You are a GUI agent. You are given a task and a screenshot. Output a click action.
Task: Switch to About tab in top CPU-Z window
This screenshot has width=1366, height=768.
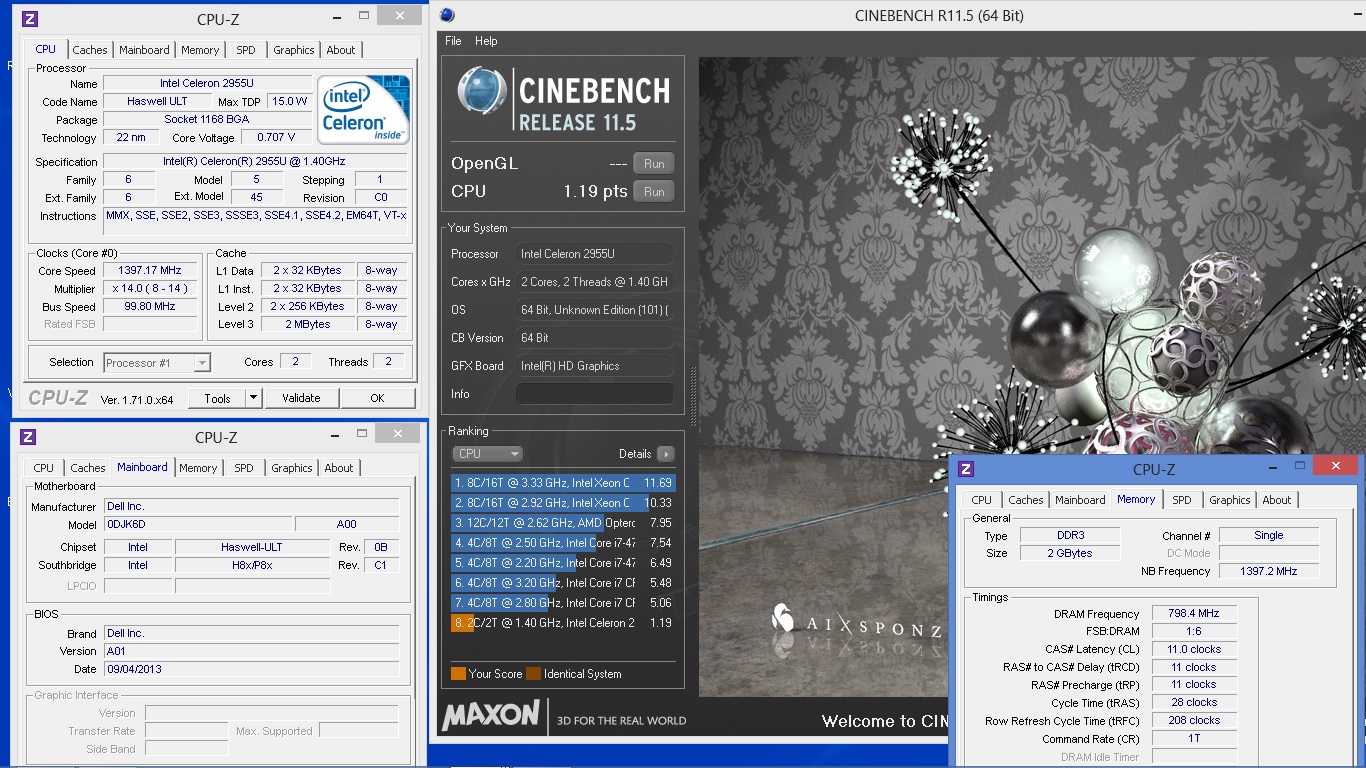coord(341,50)
